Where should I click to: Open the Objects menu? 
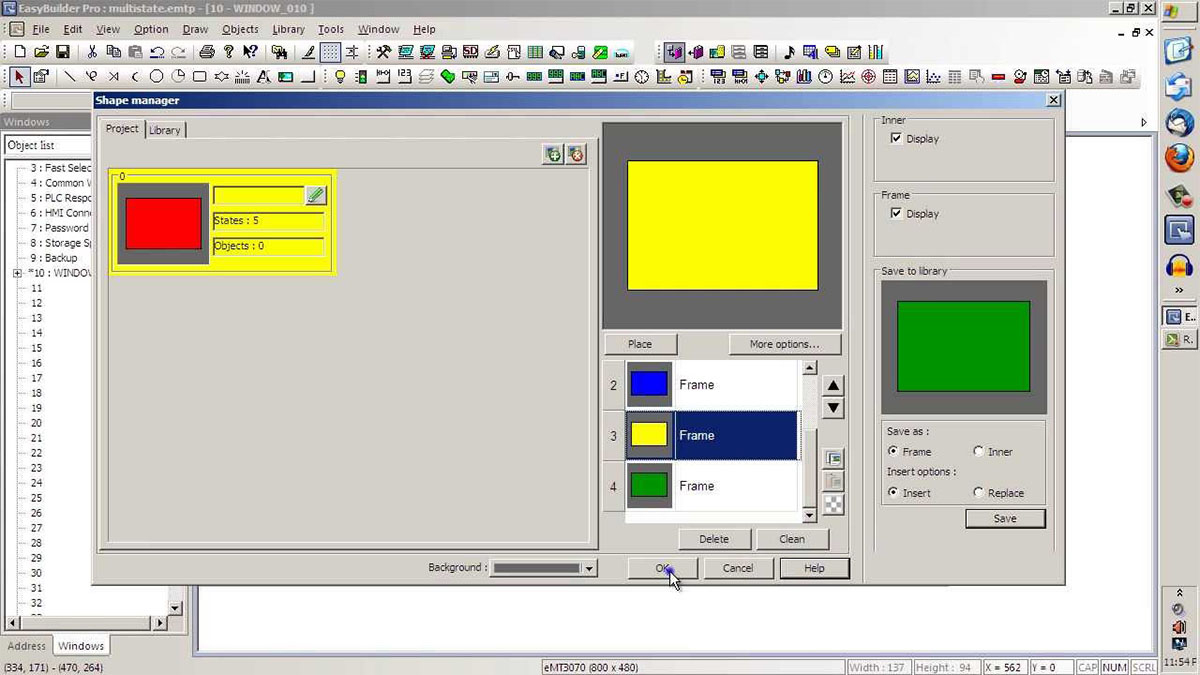coord(240,29)
